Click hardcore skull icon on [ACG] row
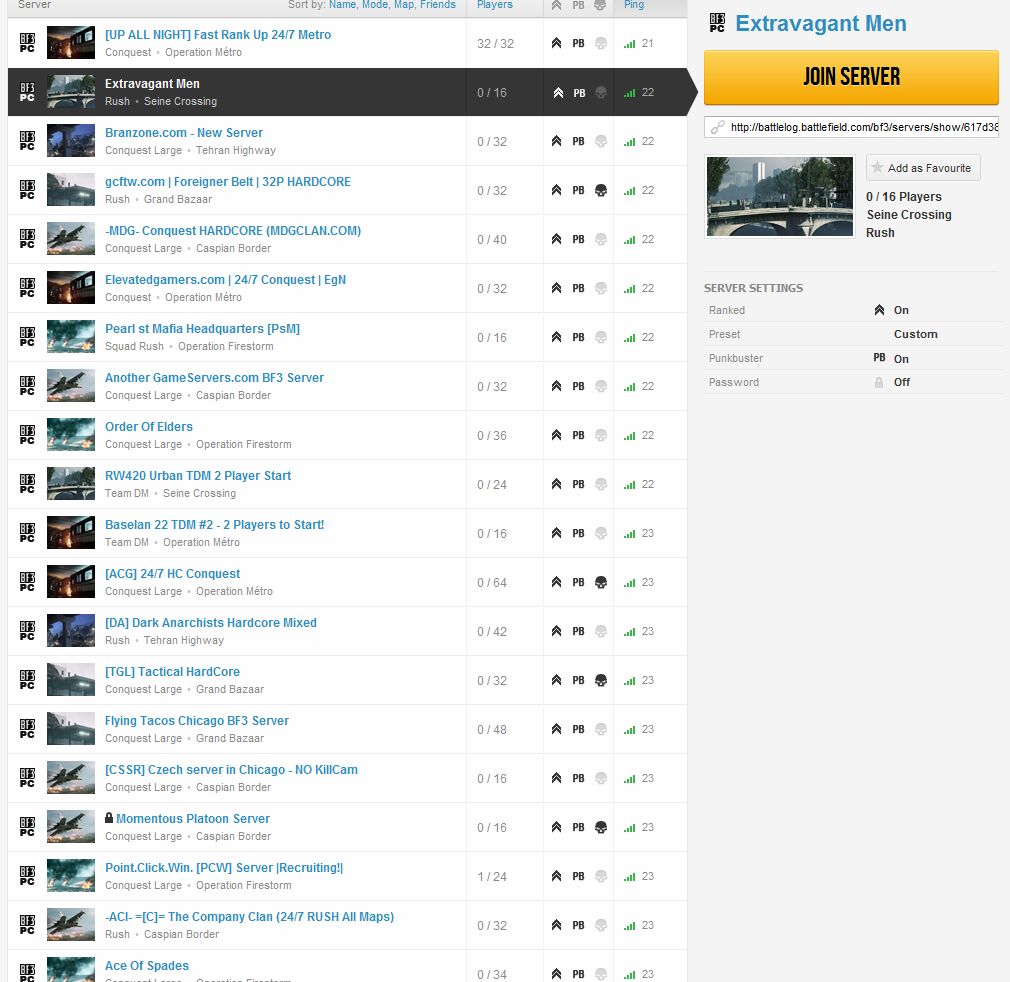This screenshot has width=1010, height=982. tap(600, 582)
